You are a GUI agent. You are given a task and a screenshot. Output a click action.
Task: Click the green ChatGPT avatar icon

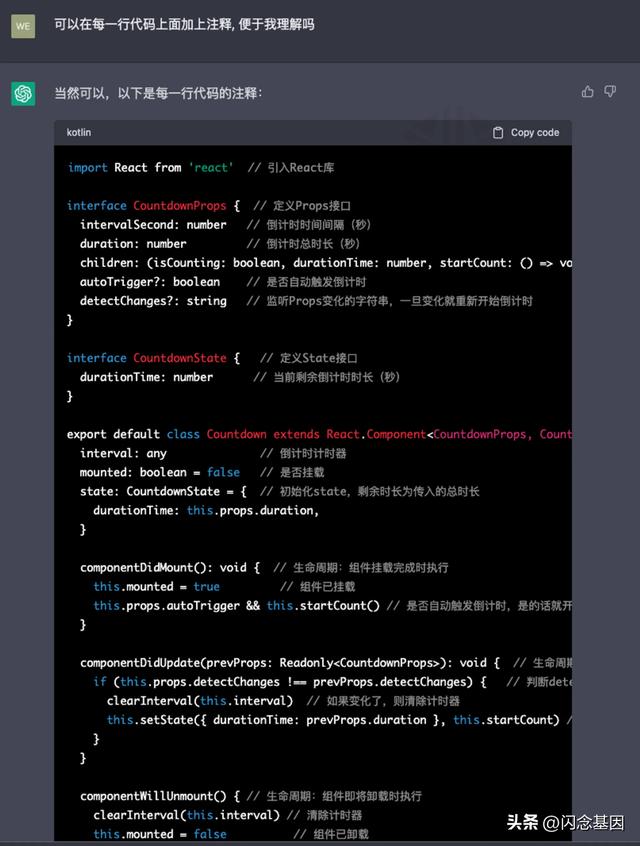click(x=23, y=94)
